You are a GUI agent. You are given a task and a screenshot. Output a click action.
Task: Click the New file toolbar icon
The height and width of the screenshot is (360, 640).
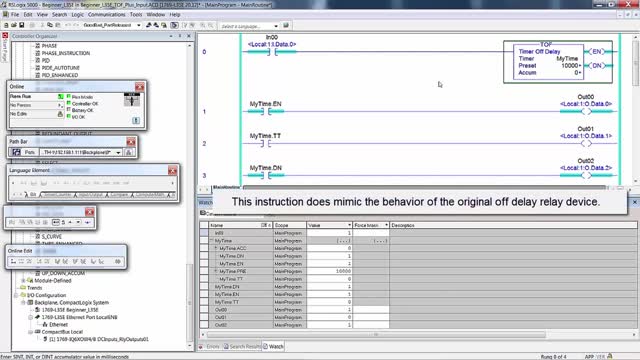click(6, 25)
